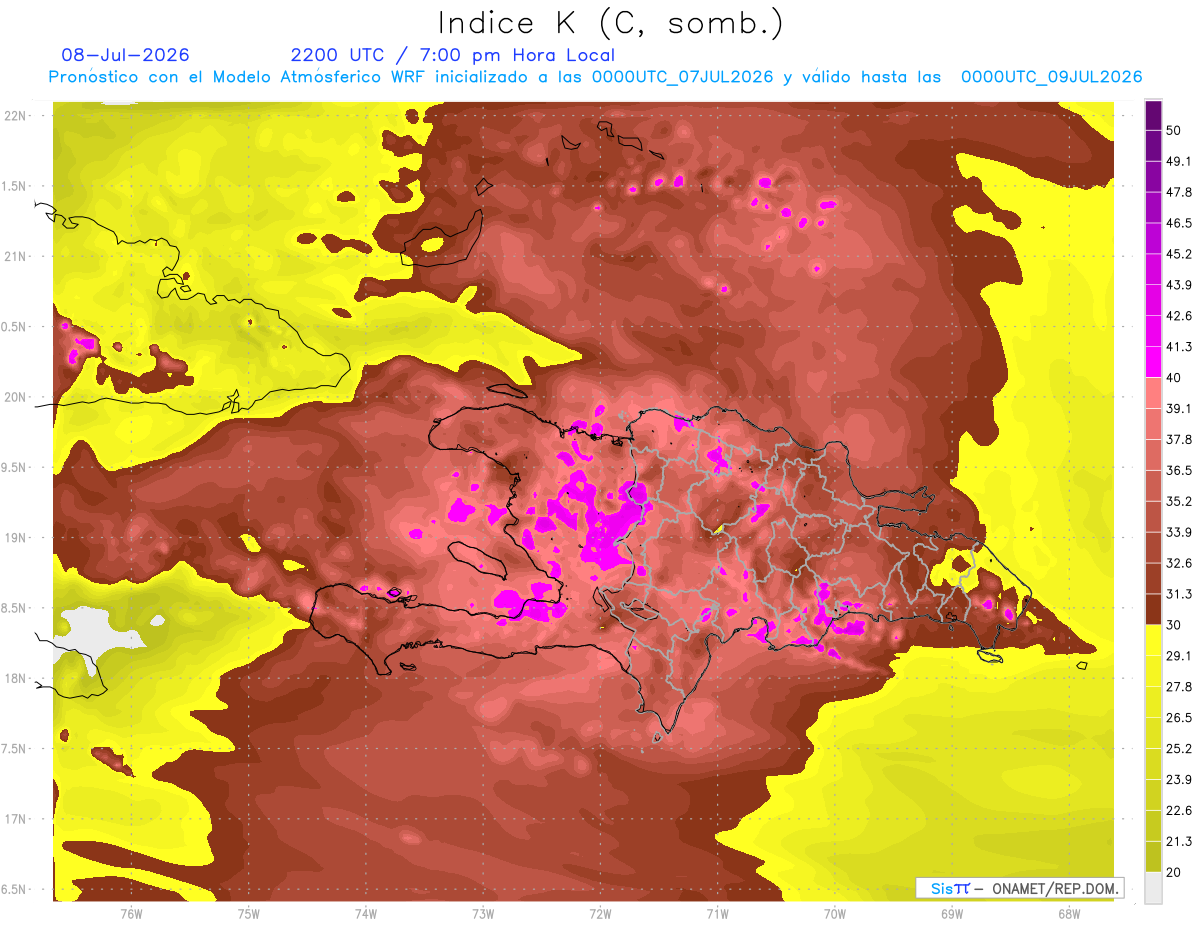The height and width of the screenshot is (927, 1200).
Task: Click the colorbar value '49.1'
Action: click(1178, 161)
